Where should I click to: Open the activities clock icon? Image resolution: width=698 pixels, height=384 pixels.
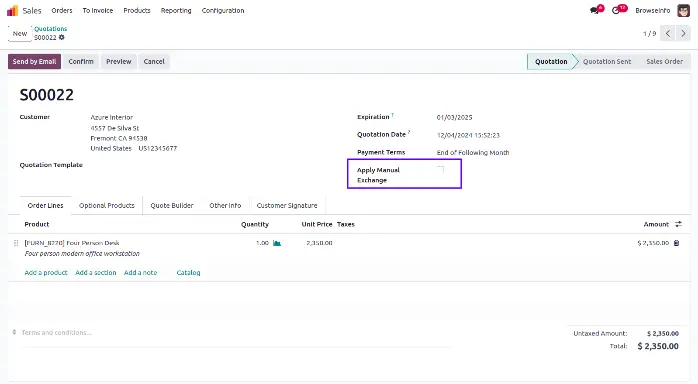coord(616,10)
